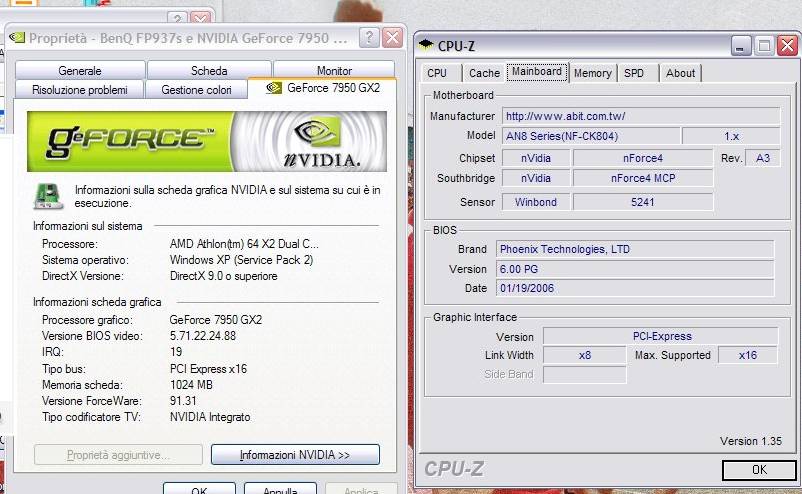
Task: Click the Link Width x8 field
Action: coord(585,355)
